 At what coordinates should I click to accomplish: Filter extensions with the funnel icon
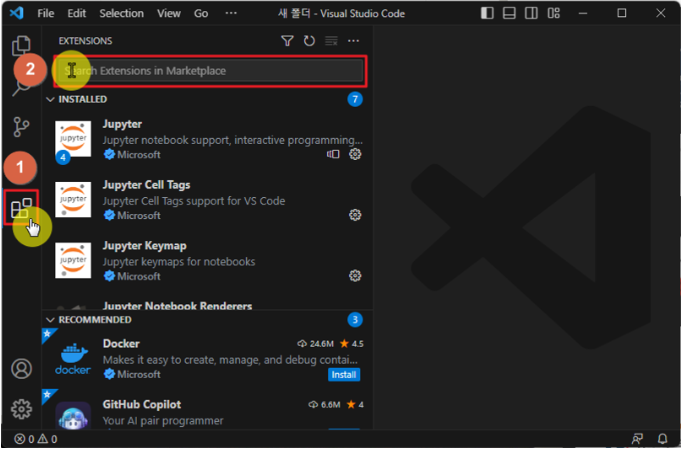pyautogui.click(x=288, y=41)
